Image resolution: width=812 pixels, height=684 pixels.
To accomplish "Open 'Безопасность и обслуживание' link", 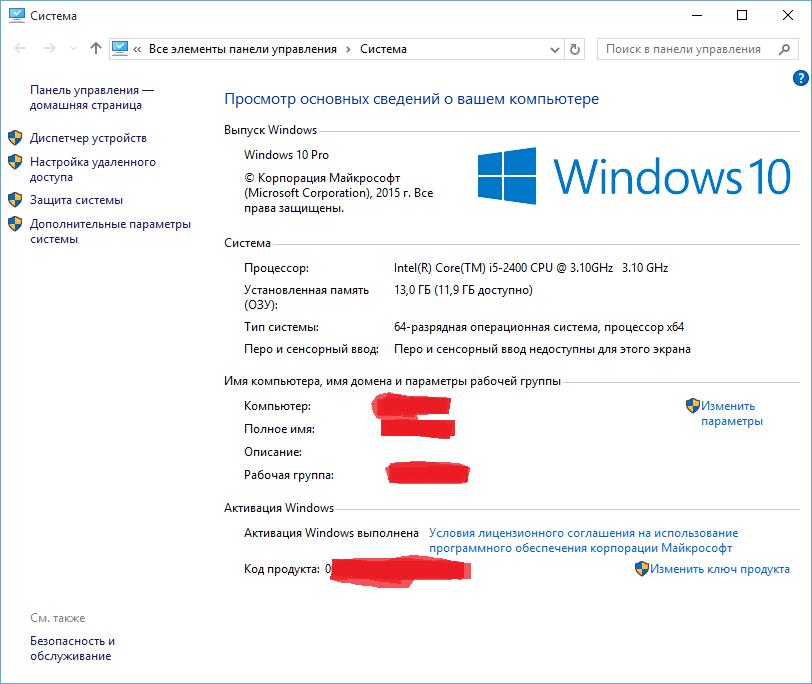I will (x=72, y=648).
